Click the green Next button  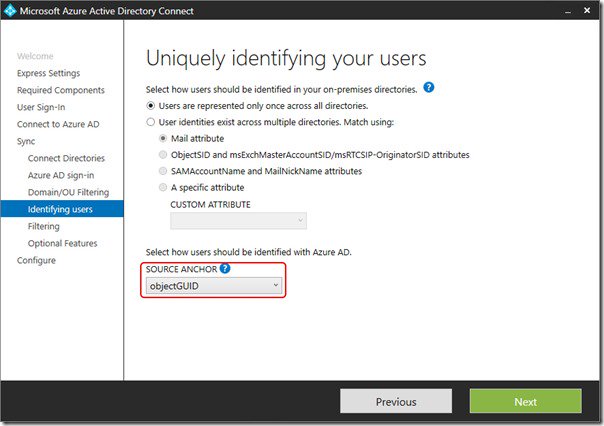click(x=525, y=401)
